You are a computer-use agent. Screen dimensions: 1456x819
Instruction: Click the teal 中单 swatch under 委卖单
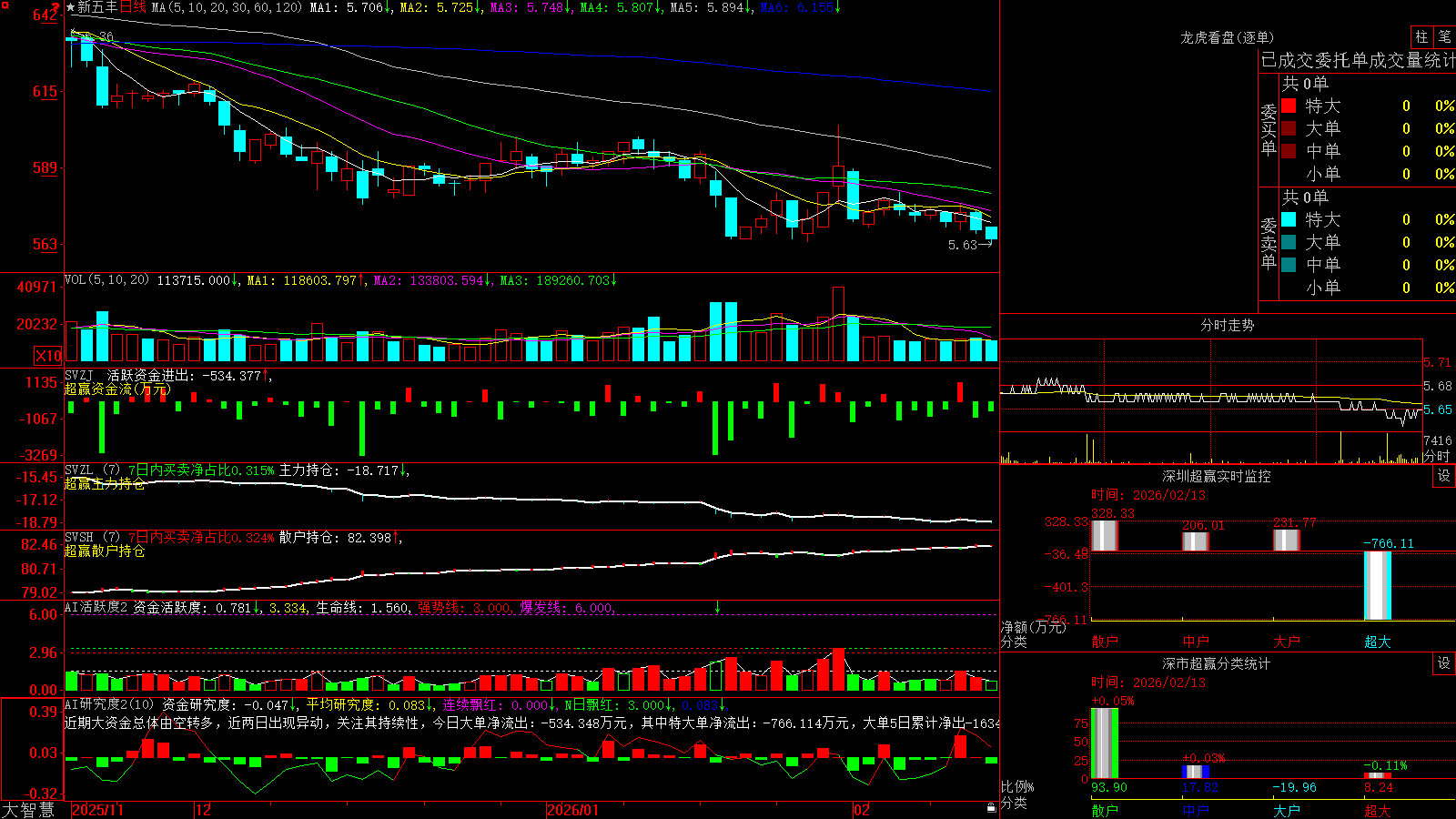1289,265
